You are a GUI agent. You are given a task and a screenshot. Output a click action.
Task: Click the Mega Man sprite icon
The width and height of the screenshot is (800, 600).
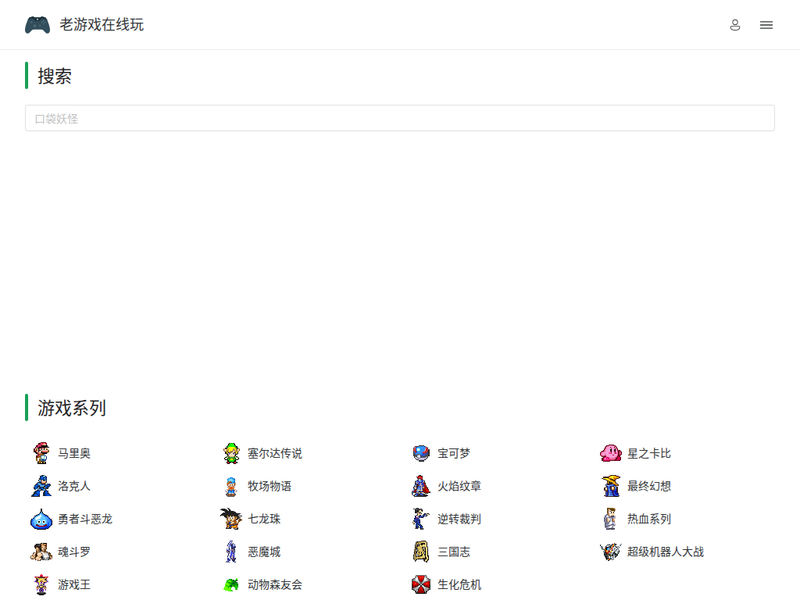[x=41, y=486]
